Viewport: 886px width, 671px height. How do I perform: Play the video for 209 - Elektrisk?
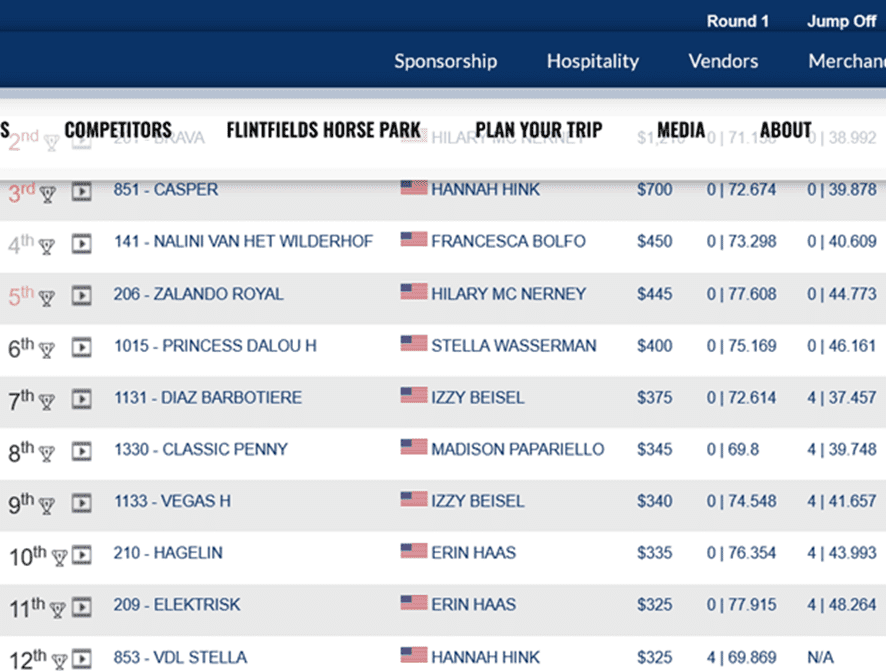click(81, 607)
